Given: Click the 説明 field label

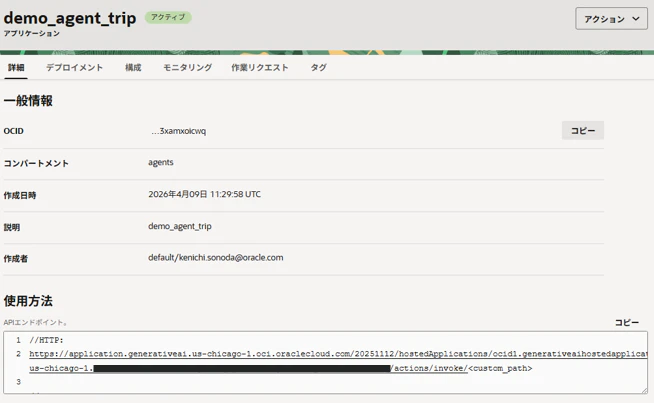Looking at the screenshot, I should 12,227.
